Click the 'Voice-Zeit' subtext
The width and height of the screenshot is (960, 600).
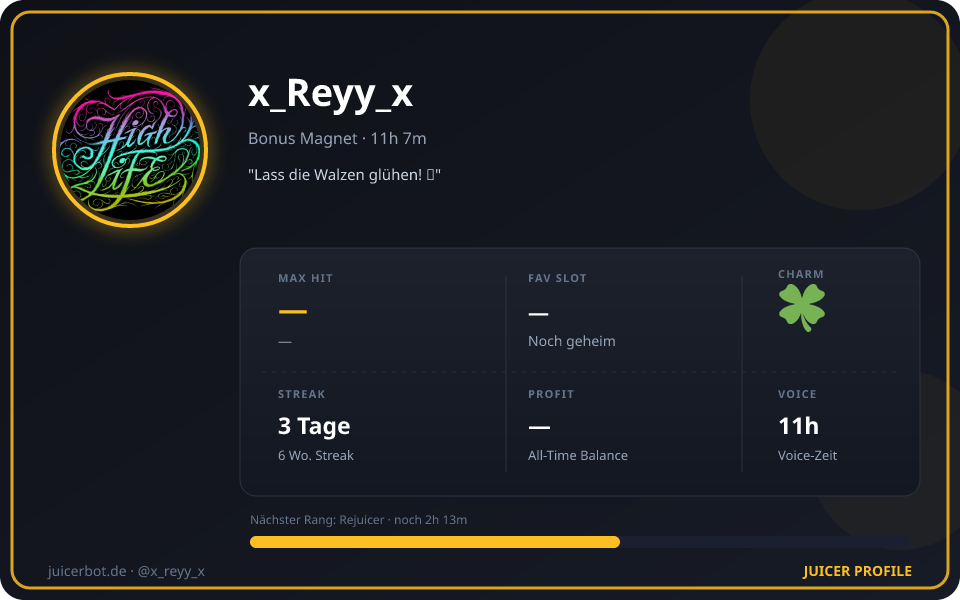pos(808,456)
